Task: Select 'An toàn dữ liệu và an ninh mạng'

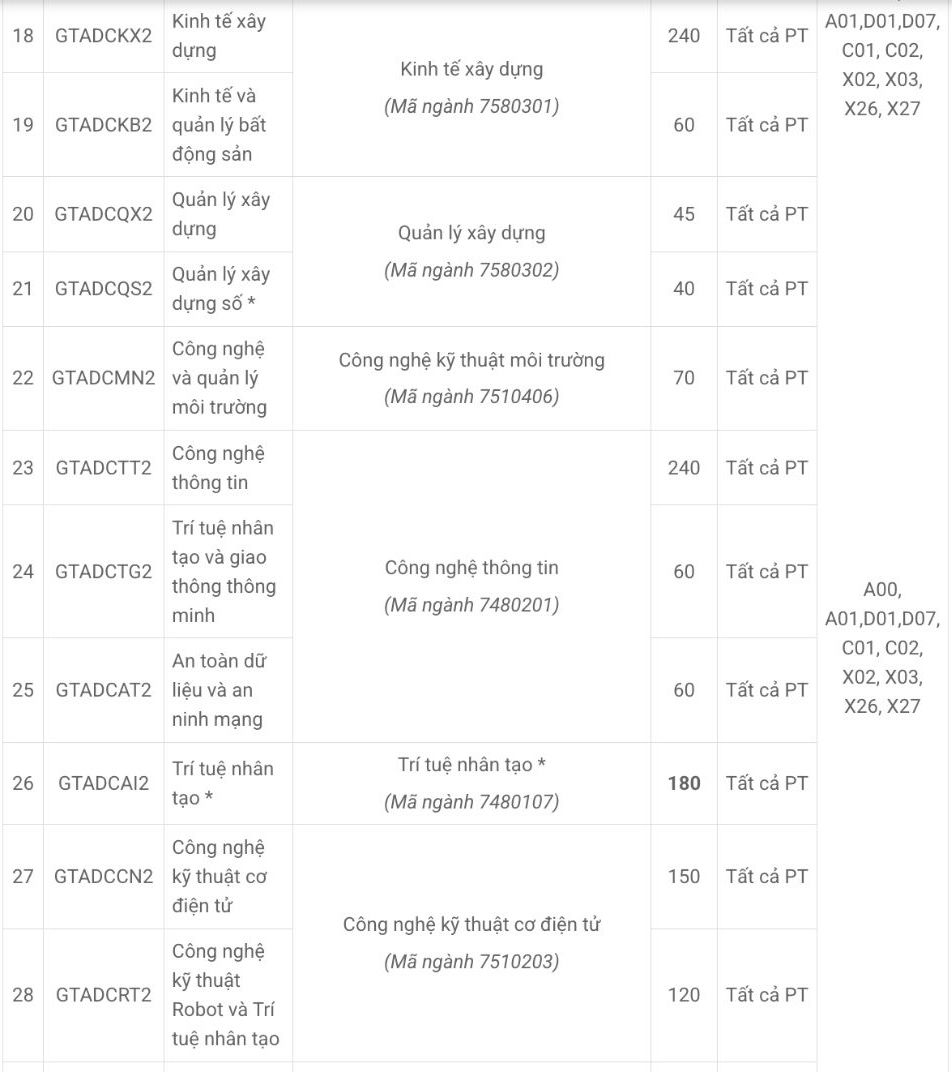Action: (x=219, y=690)
